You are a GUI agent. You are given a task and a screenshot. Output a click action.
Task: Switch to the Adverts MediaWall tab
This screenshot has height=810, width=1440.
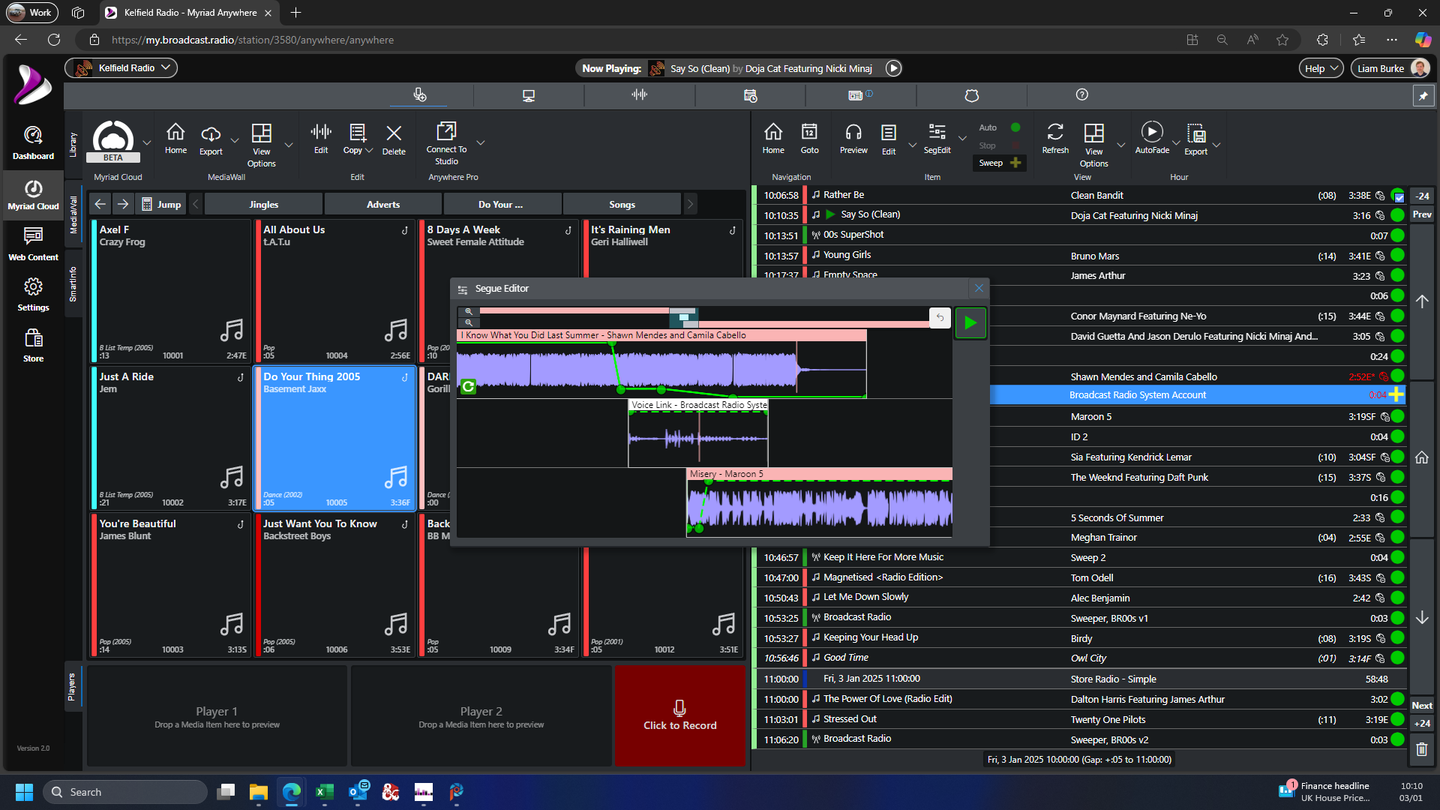click(383, 204)
